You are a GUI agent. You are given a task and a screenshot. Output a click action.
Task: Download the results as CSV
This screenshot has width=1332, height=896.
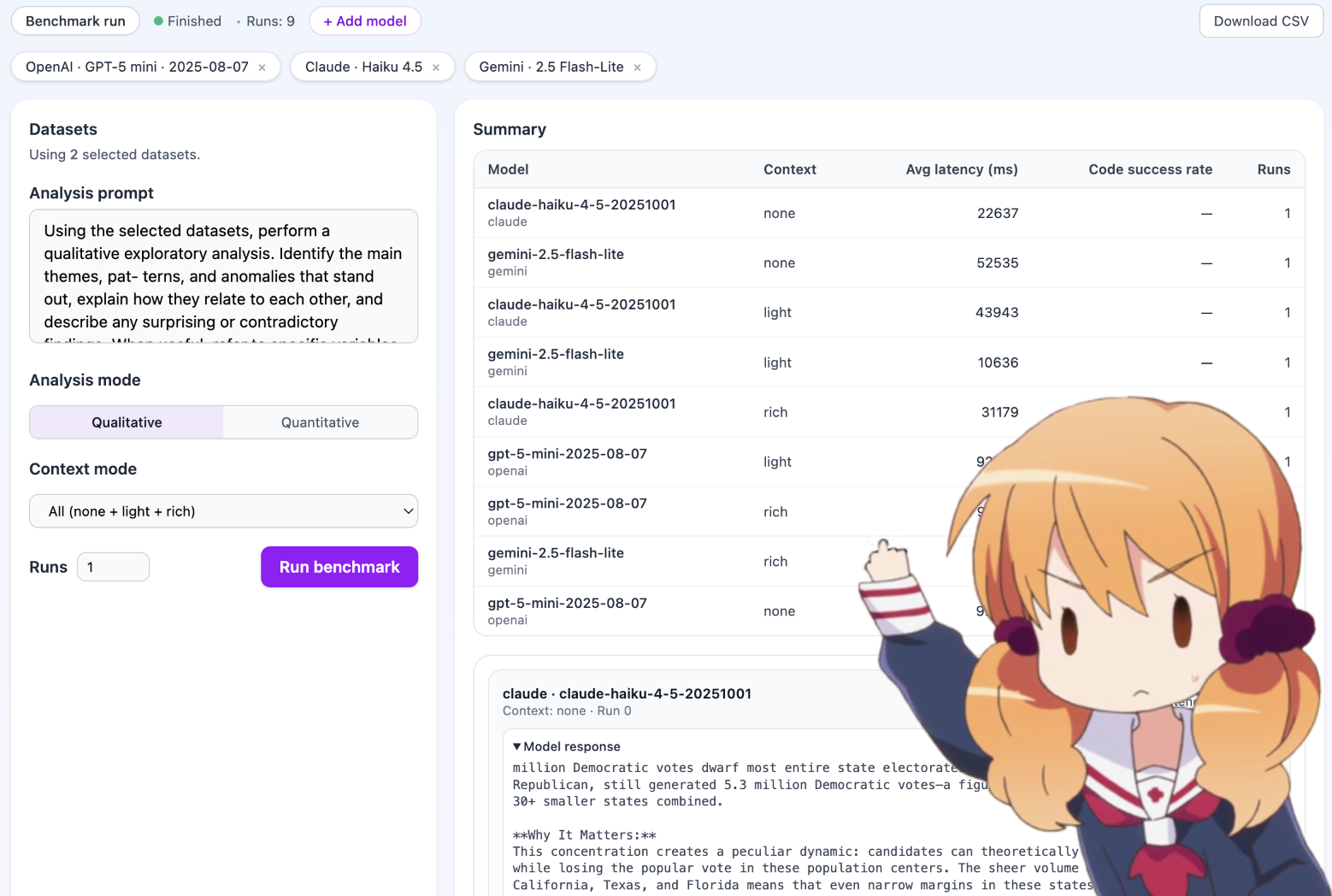(1260, 21)
